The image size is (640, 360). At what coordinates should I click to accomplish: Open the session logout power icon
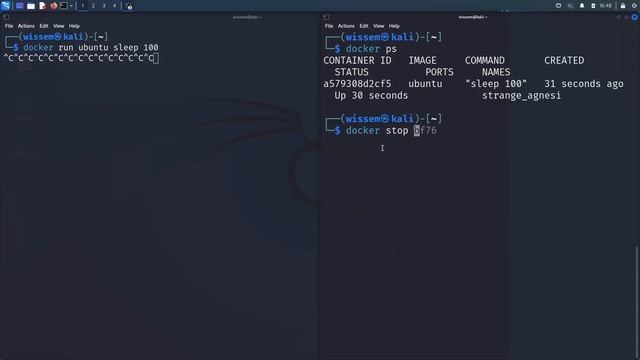635,6
